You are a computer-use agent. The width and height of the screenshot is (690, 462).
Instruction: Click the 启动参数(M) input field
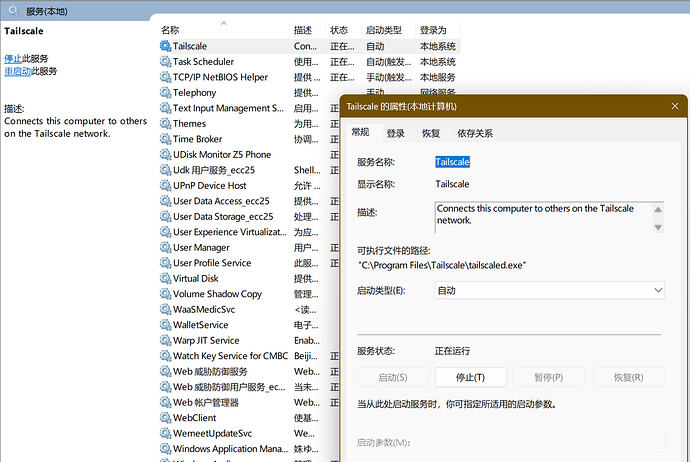point(557,442)
